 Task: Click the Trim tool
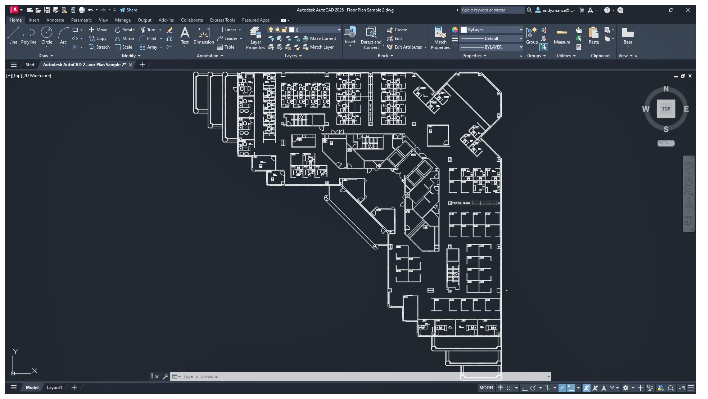pyautogui.click(x=148, y=30)
